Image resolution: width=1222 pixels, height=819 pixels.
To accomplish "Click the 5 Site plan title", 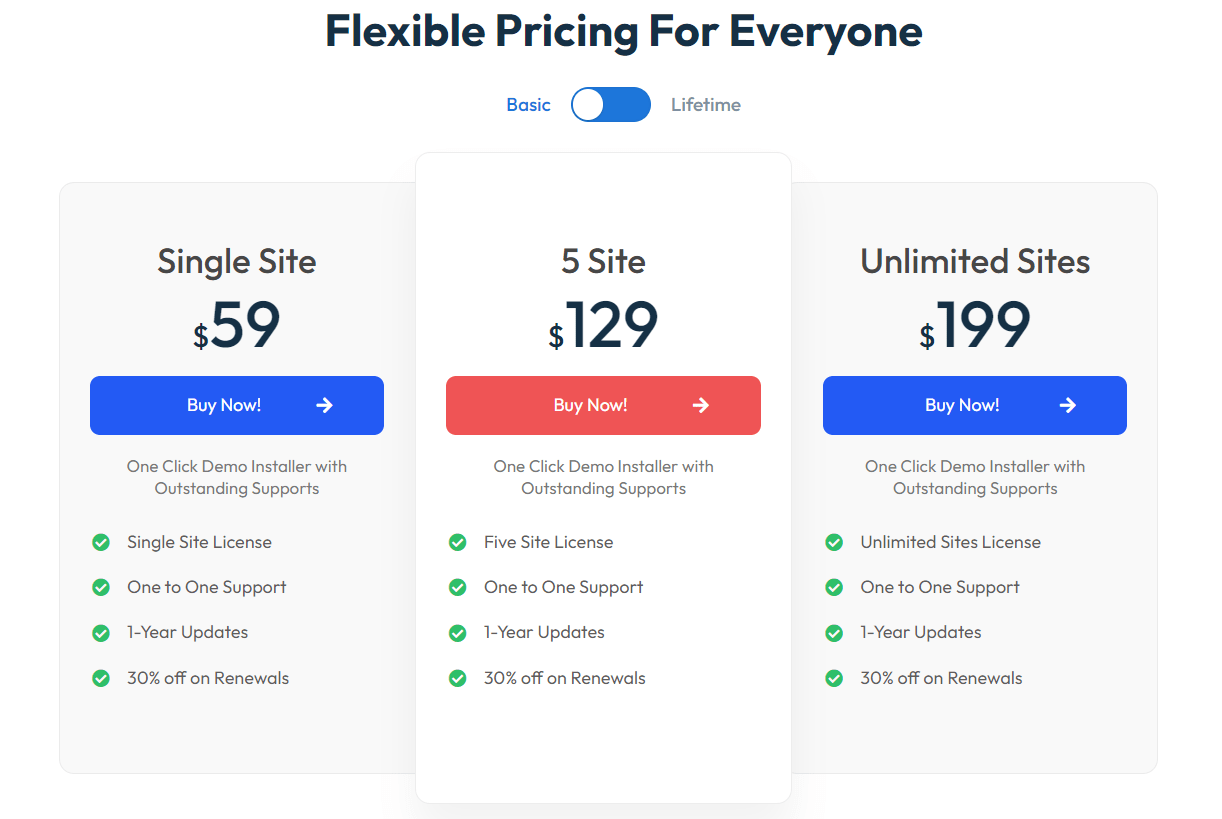I will (x=603, y=261).
